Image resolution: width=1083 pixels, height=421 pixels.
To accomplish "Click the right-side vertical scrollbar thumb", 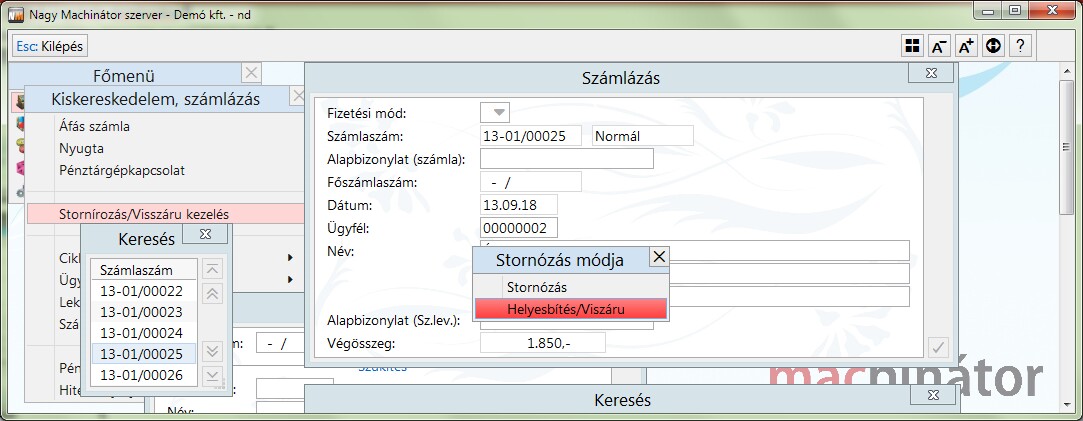I will [1067, 146].
